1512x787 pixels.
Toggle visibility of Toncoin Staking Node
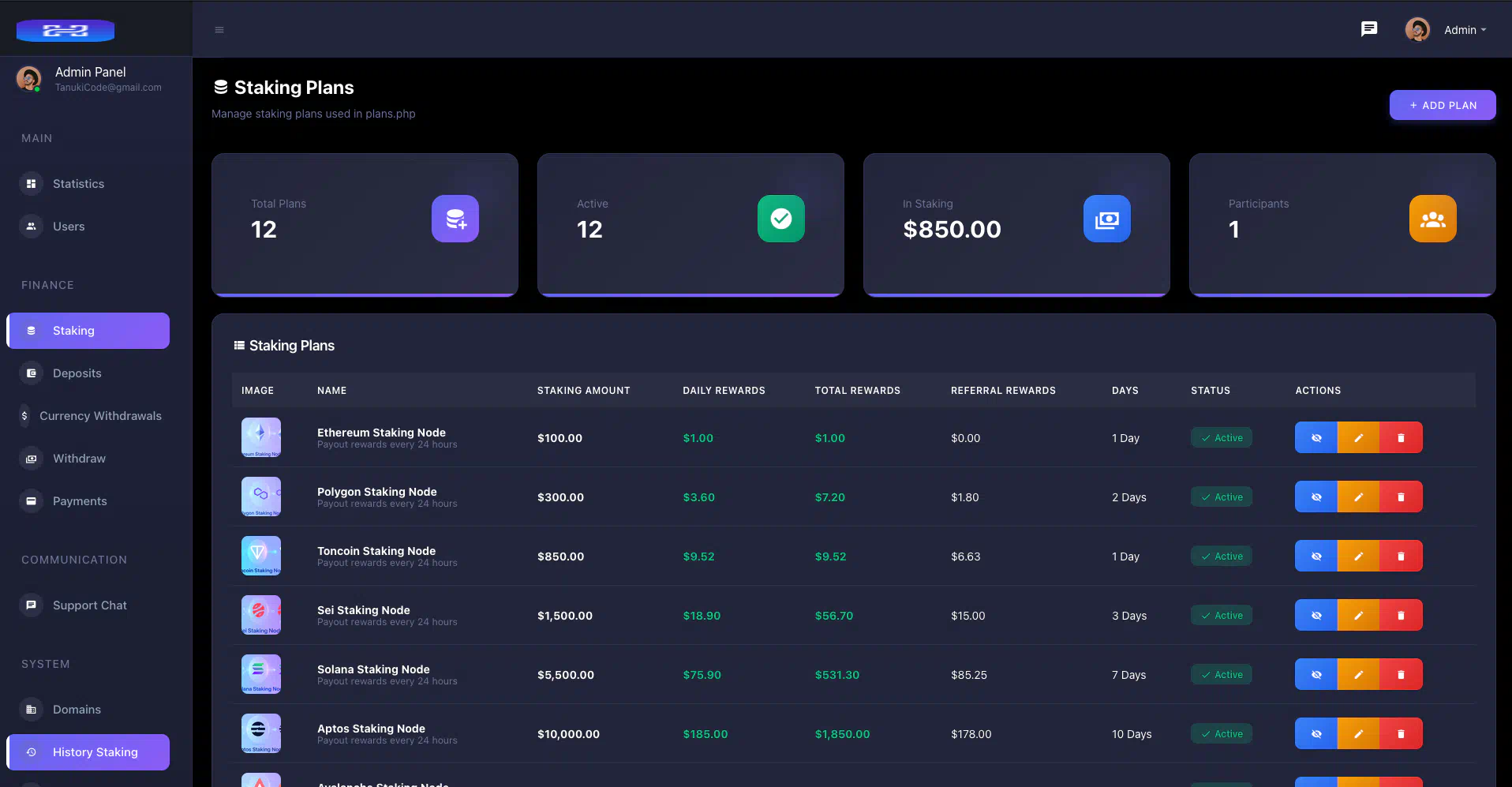pyautogui.click(x=1316, y=556)
